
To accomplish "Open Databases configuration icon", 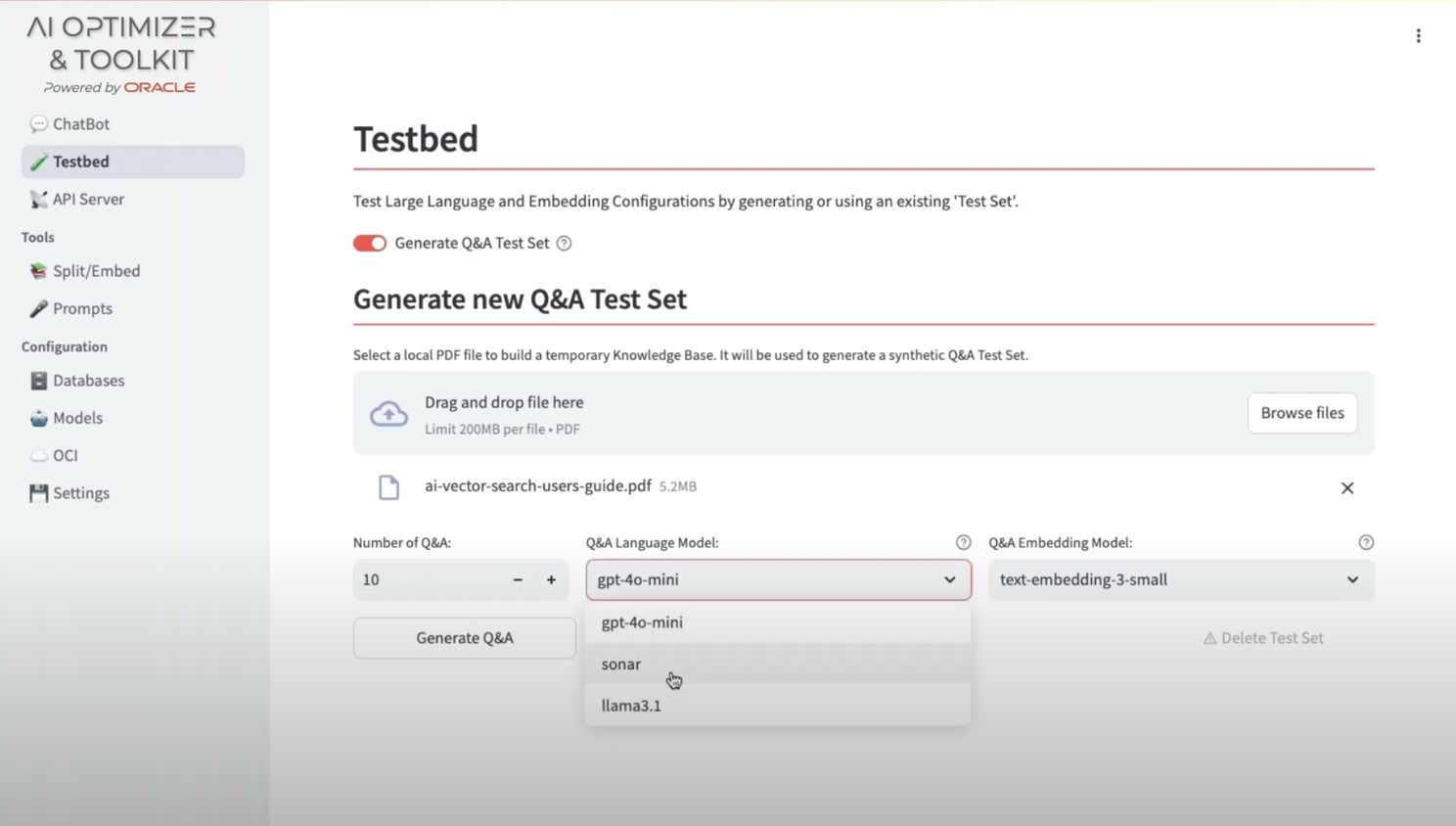I will click(x=38, y=381).
